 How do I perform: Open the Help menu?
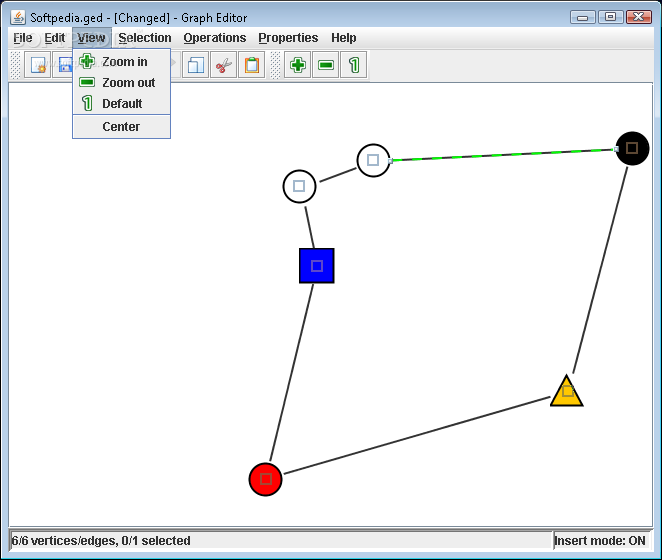pyautogui.click(x=343, y=38)
